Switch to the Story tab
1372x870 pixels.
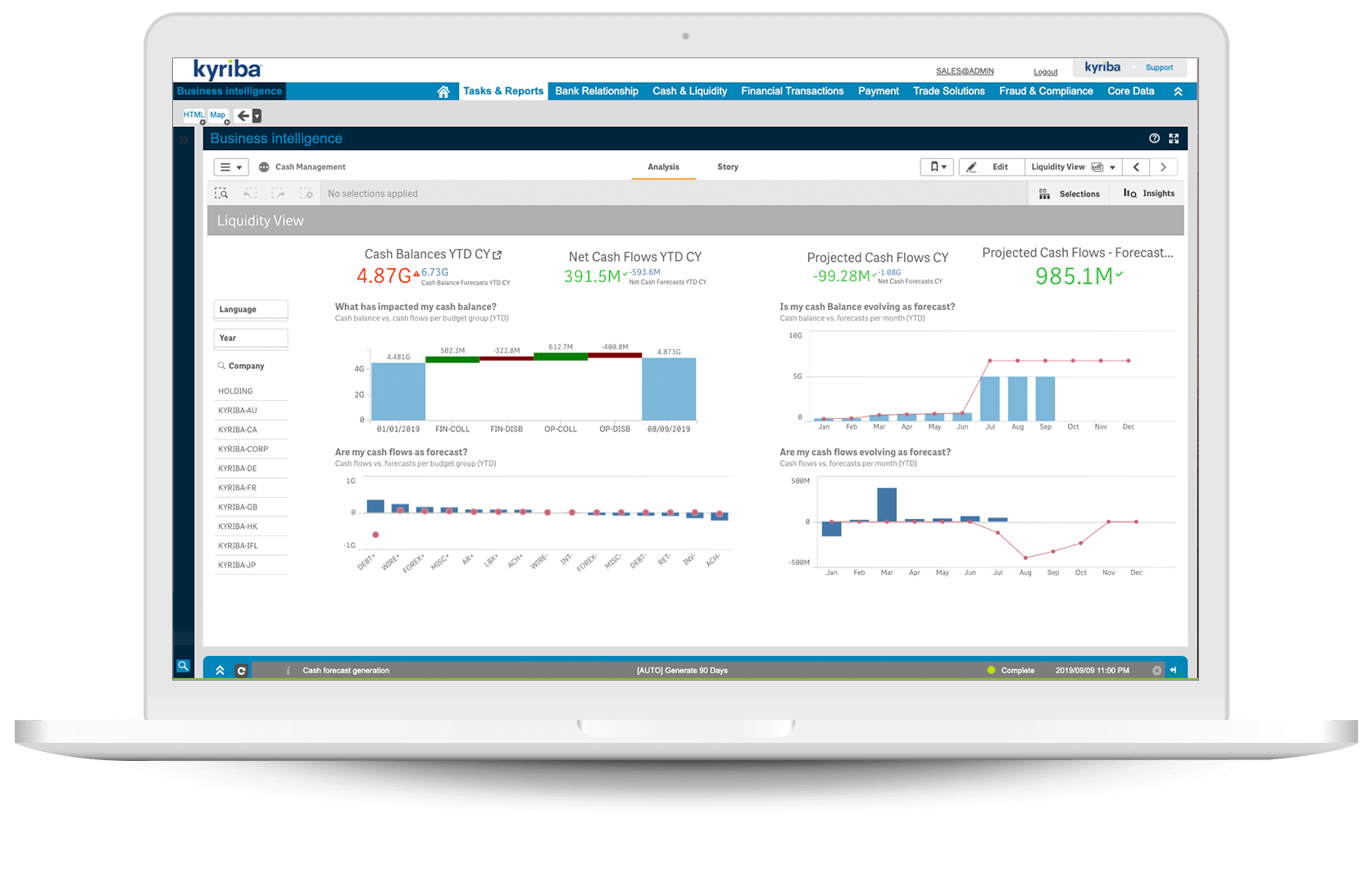click(727, 167)
